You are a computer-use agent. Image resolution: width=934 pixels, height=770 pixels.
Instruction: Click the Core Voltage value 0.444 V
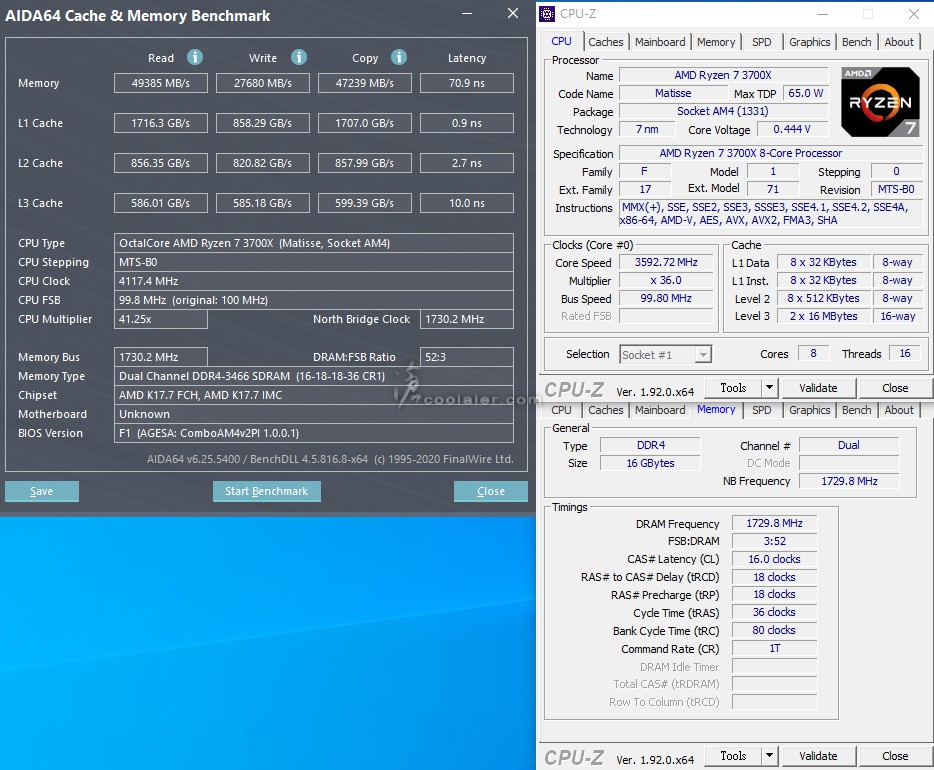[x=792, y=129]
